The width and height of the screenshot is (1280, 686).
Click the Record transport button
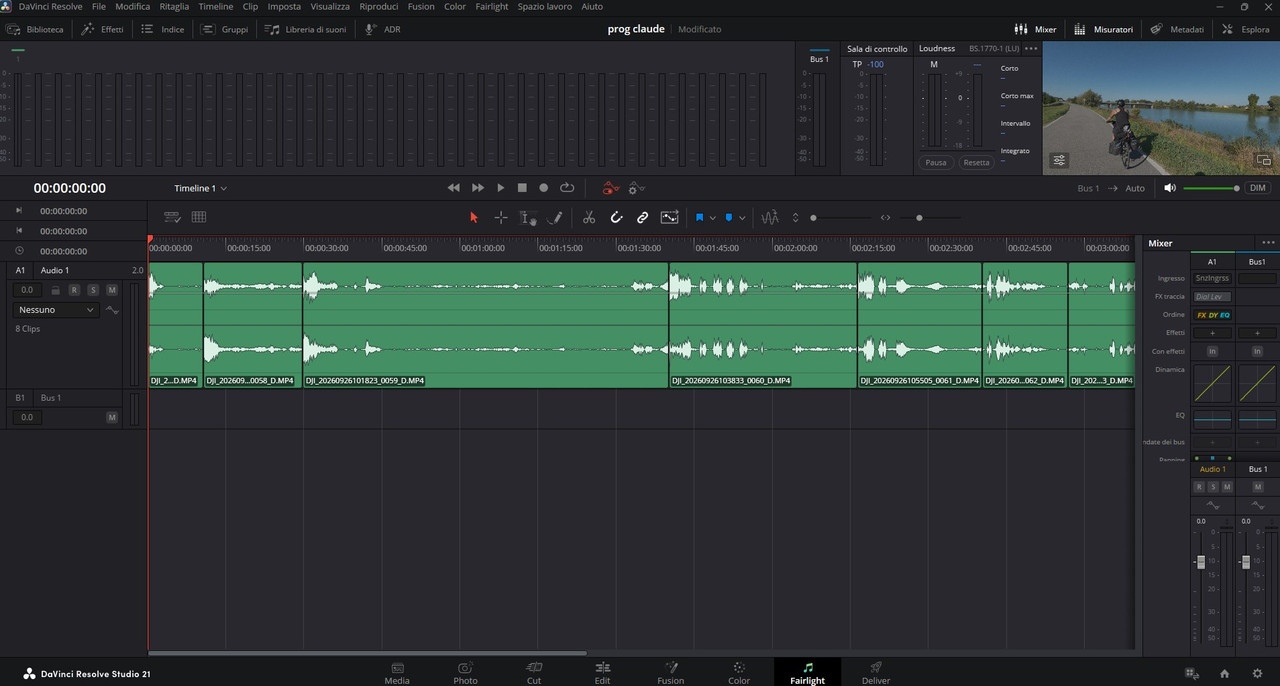point(544,188)
